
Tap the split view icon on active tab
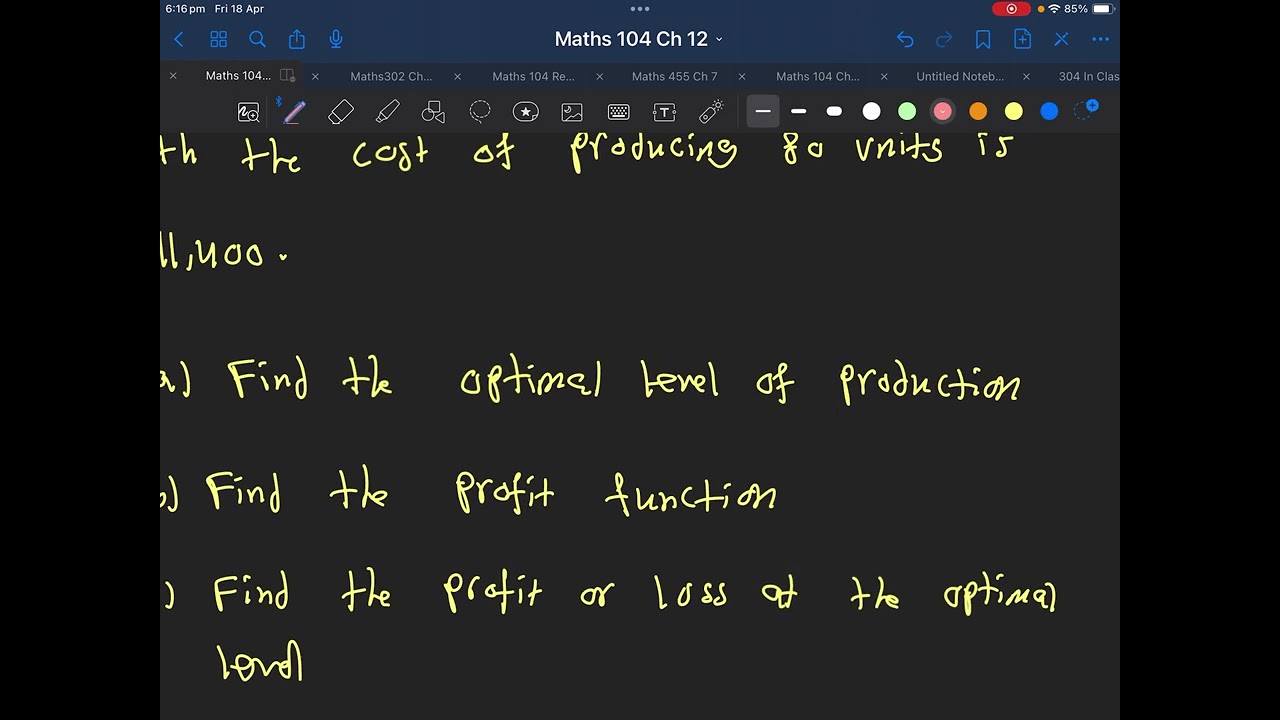tap(287, 76)
